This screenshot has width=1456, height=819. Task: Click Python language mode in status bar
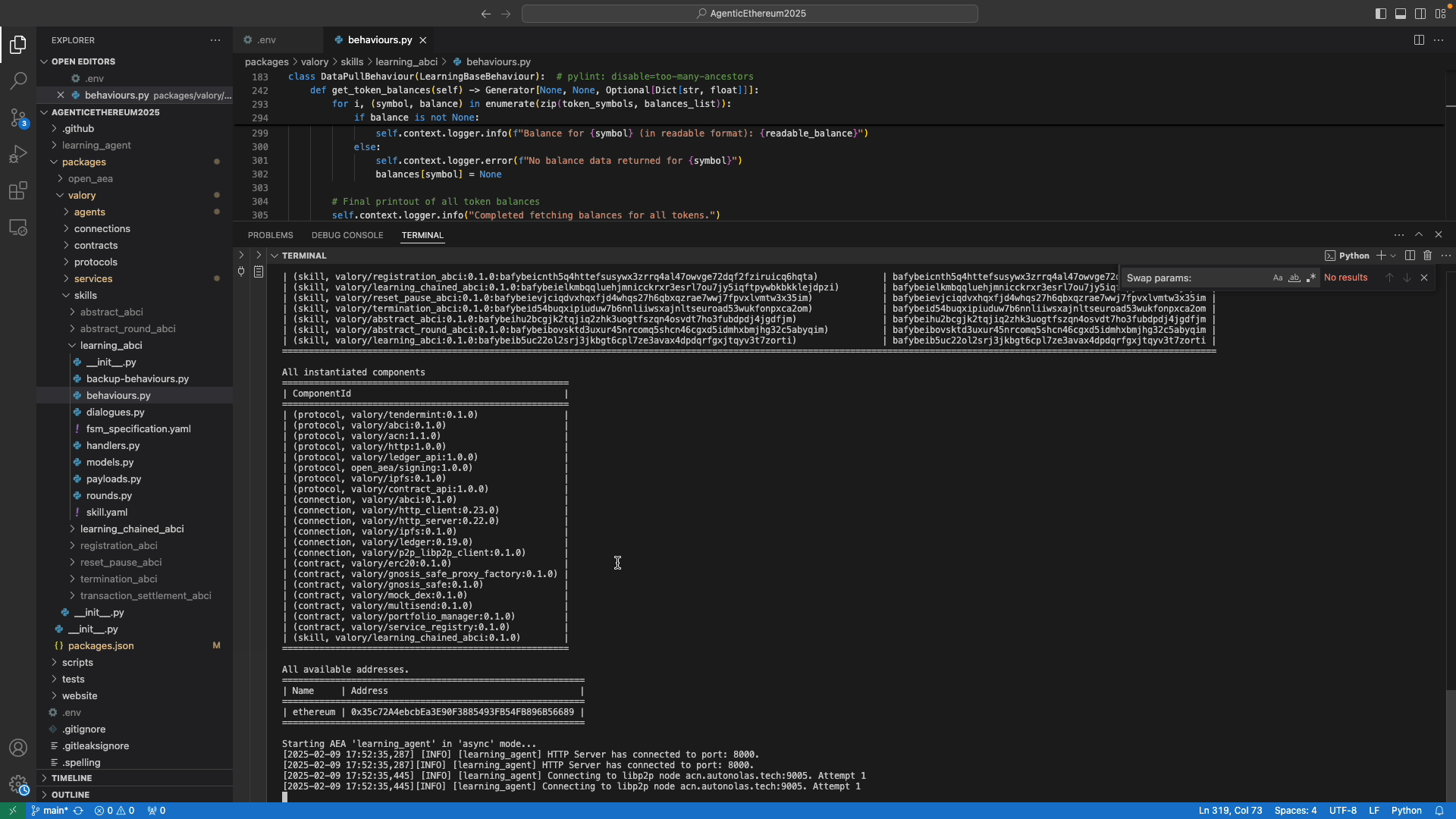click(x=1406, y=811)
